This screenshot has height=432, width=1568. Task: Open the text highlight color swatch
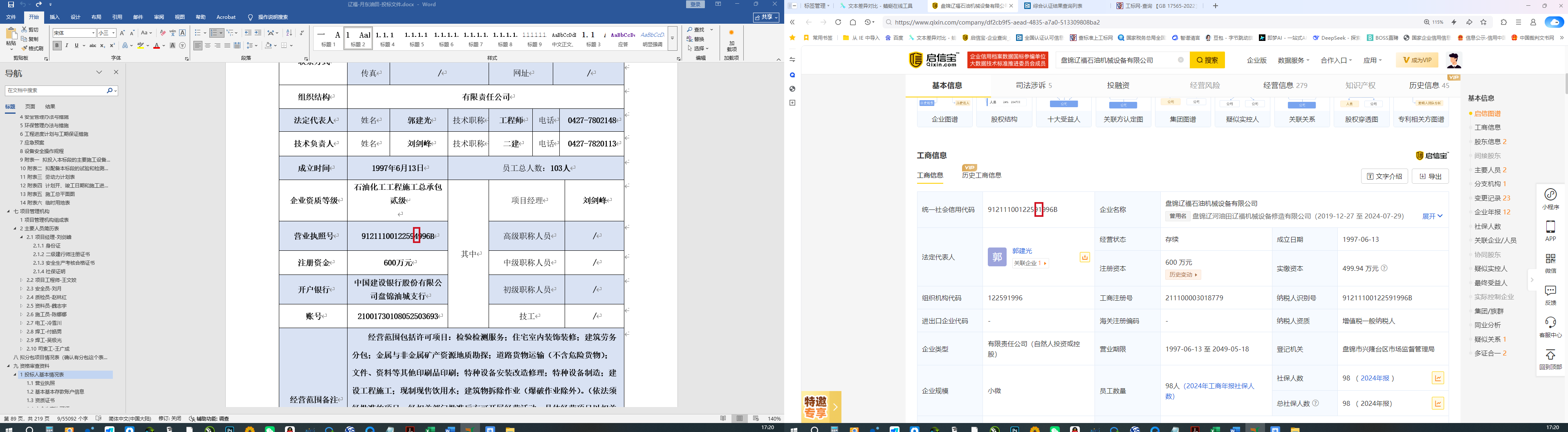point(141,46)
